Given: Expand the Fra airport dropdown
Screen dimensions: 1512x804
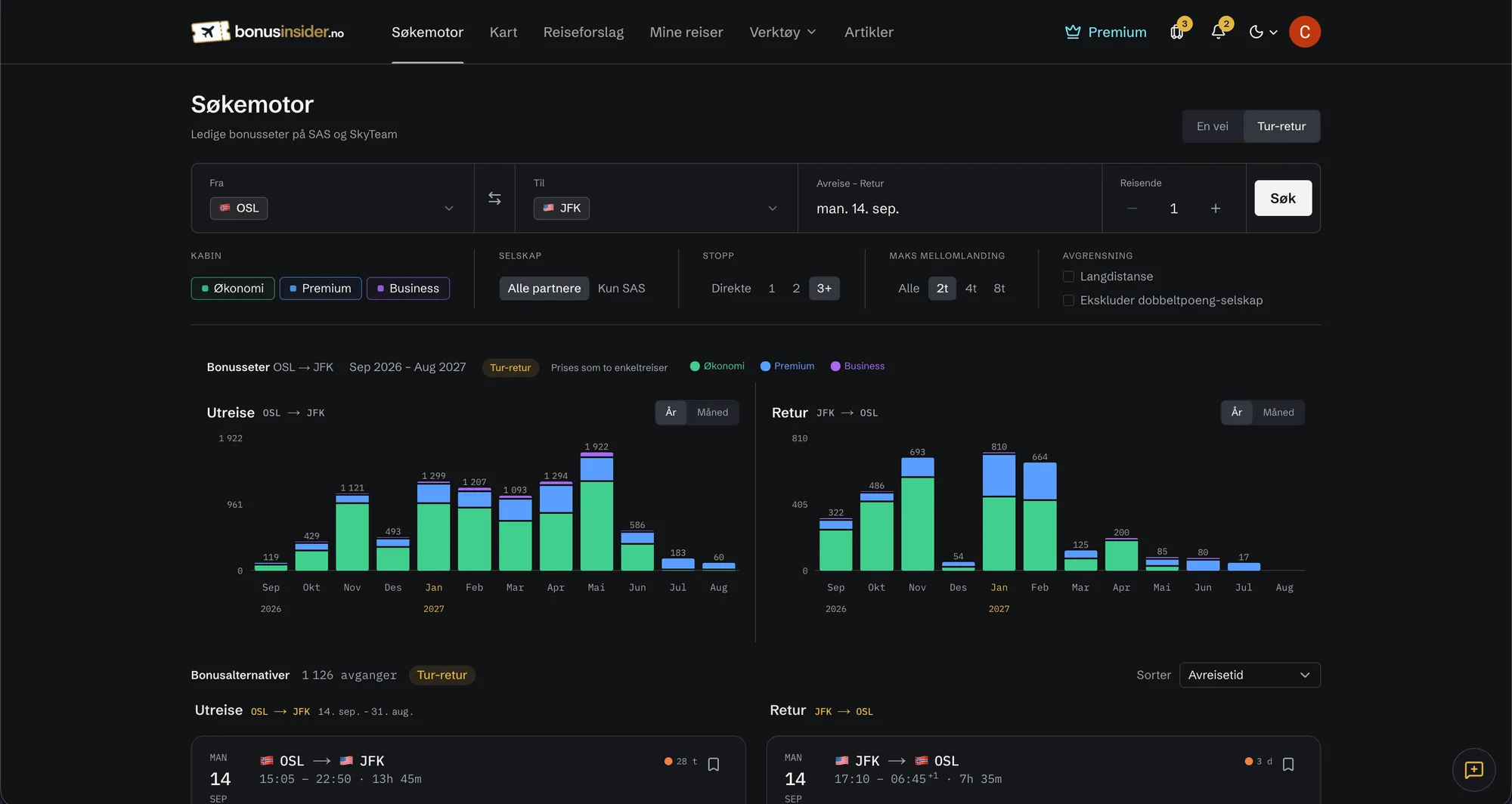Looking at the screenshot, I should pos(449,209).
